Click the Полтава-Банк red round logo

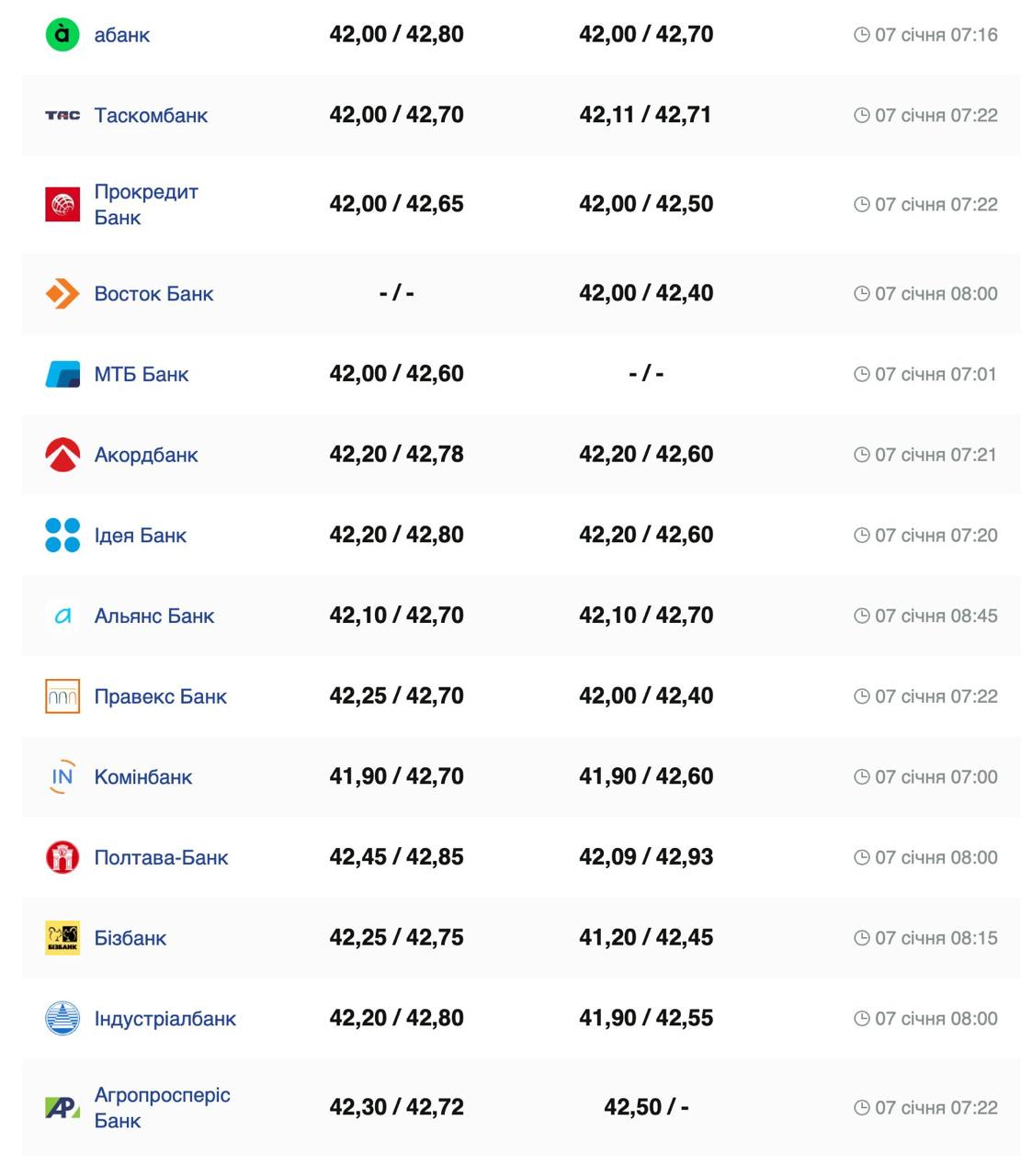(62, 857)
